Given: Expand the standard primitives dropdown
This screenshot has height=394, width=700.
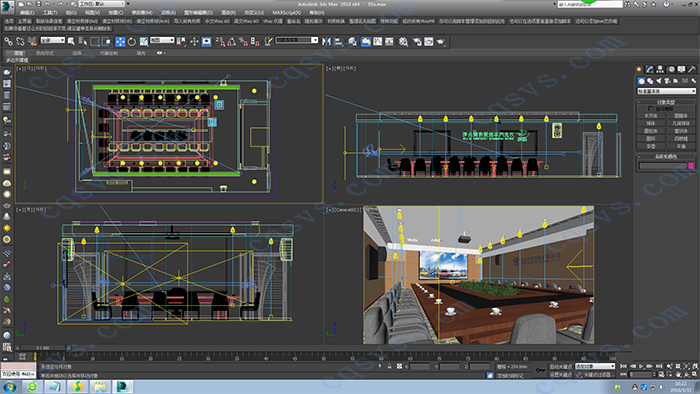Looking at the screenshot, I should pos(667,91).
